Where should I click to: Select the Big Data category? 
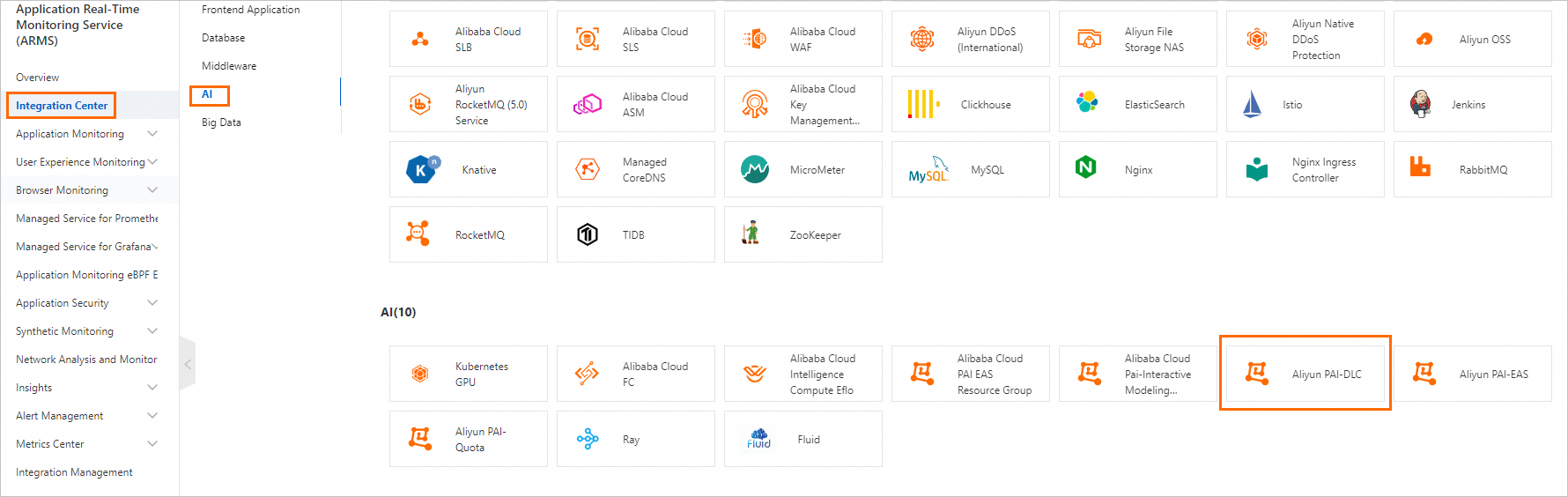click(x=221, y=122)
